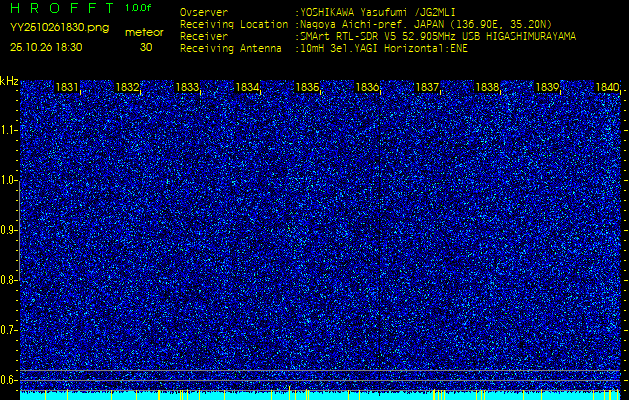Image resolution: width=629 pixels, height=400 pixels.
Task: Click the cyan signal strip at the bottom
Action: (x=320, y=396)
